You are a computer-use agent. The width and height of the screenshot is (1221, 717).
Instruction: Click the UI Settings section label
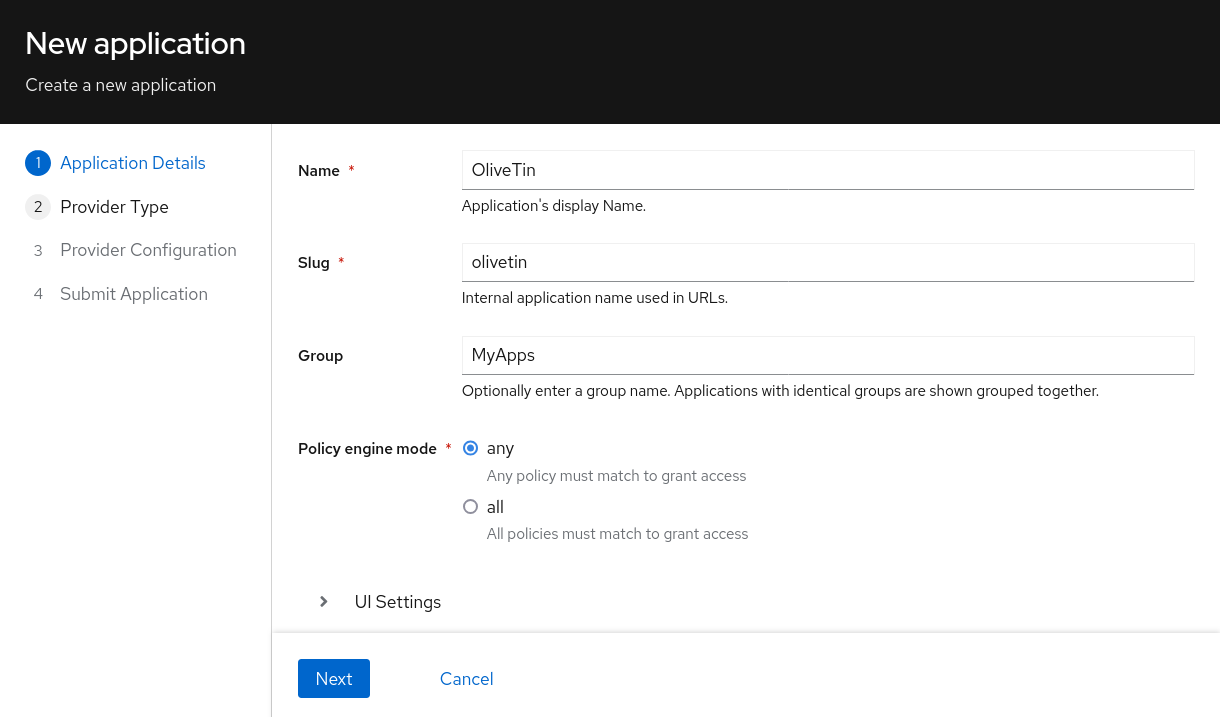398,602
